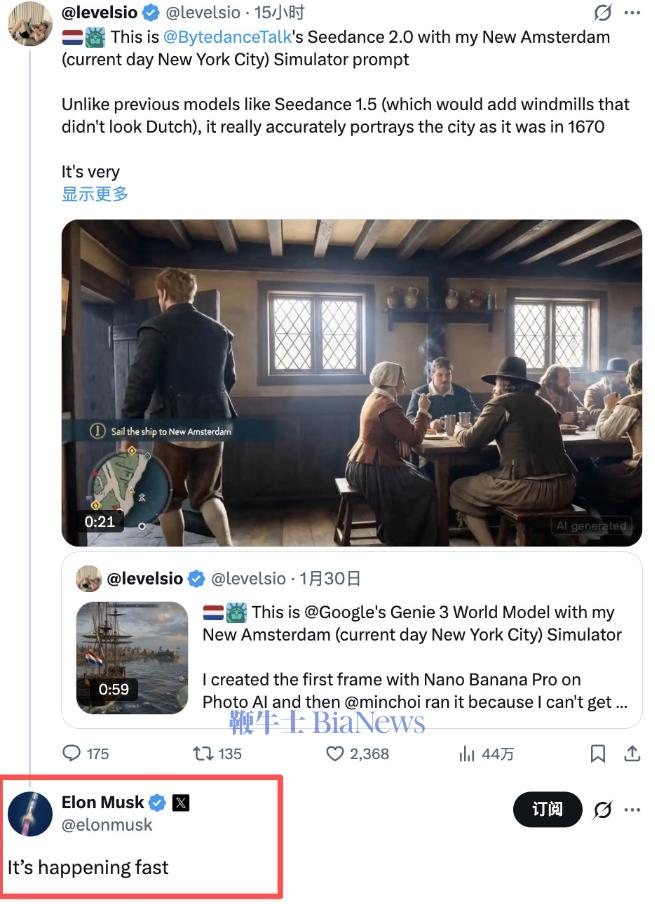This screenshot has height=904, width=655.
Task: Click Grok icon beside subscribe button
Action: click(602, 809)
